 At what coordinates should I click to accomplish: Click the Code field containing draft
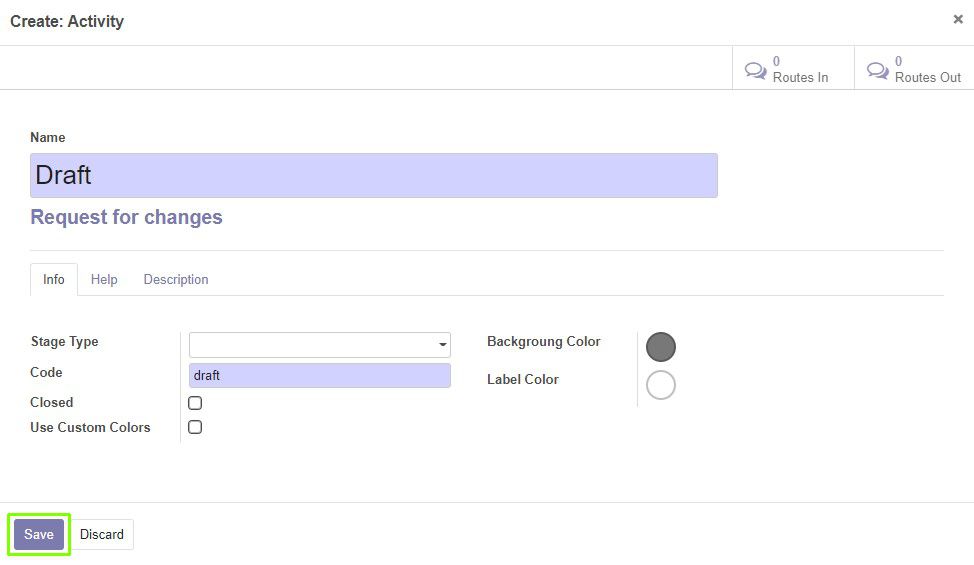click(319, 376)
